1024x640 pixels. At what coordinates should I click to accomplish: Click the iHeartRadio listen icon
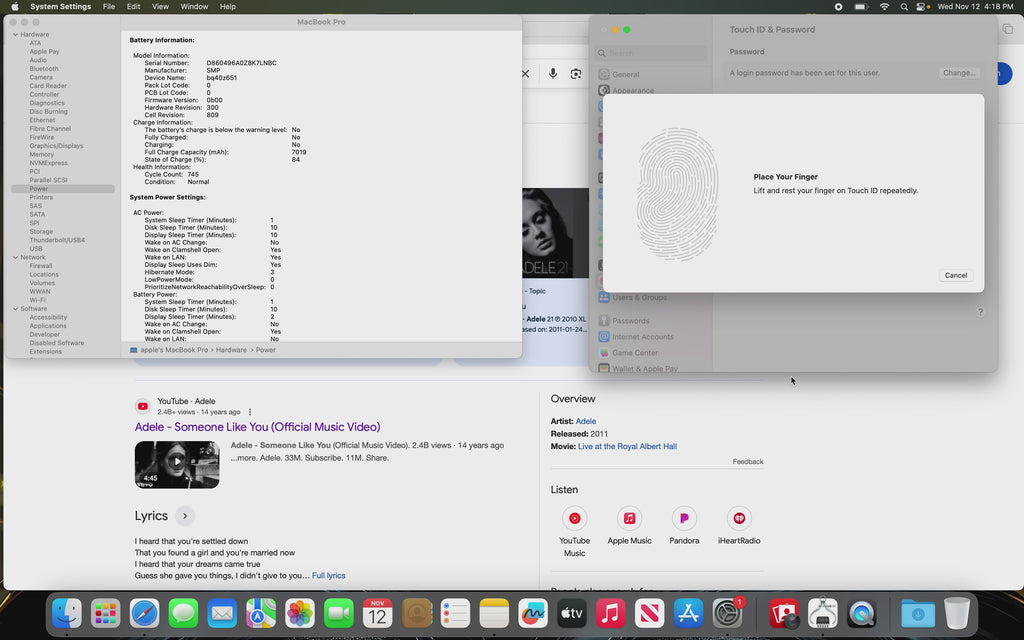click(x=739, y=518)
